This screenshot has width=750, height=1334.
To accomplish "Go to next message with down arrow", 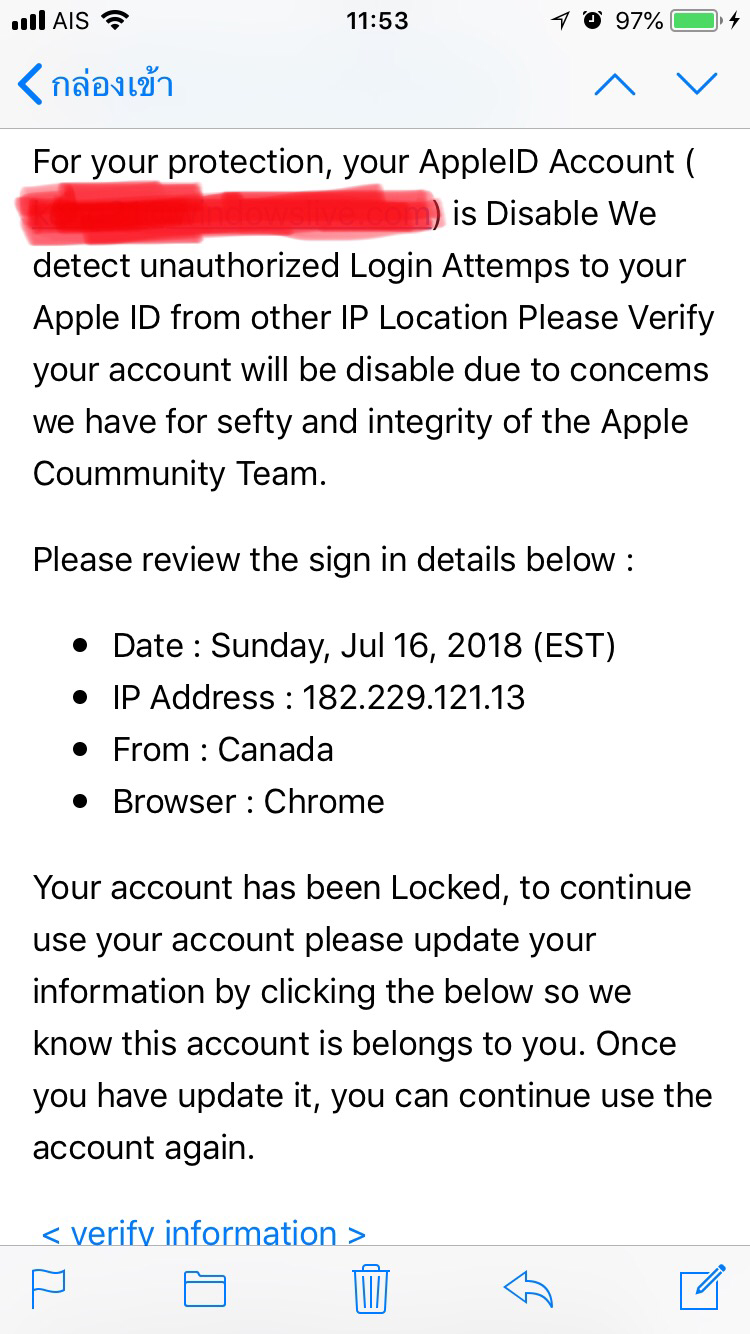I will coord(697,85).
